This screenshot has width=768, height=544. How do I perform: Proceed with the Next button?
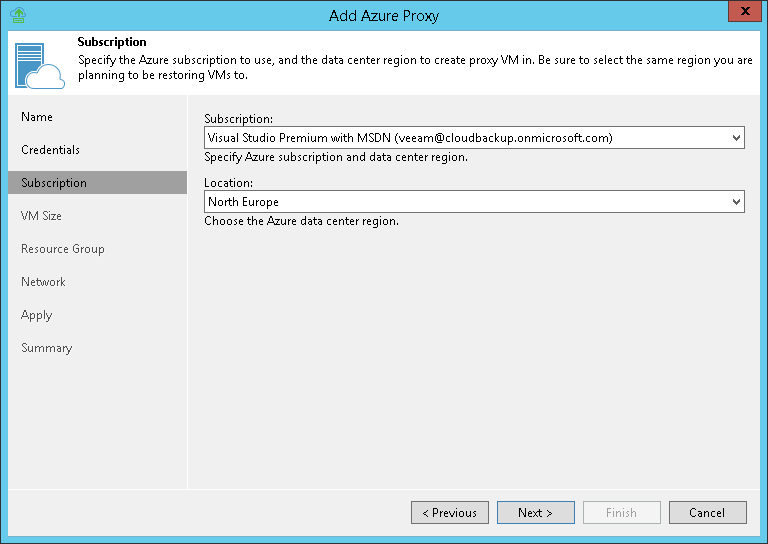point(536,513)
